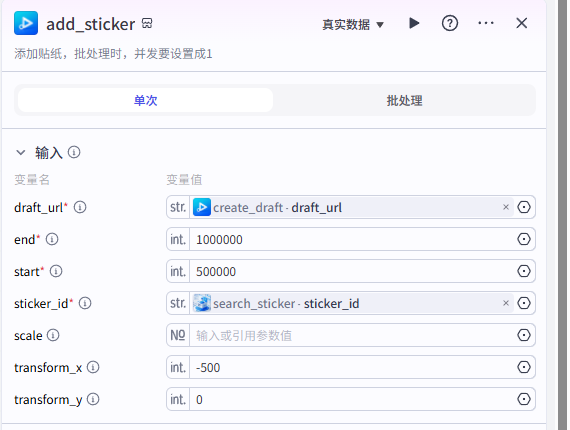The height and width of the screenshot is (430, 570).
Task: Select the 单次 tab
Action: (x=145, y=100)
